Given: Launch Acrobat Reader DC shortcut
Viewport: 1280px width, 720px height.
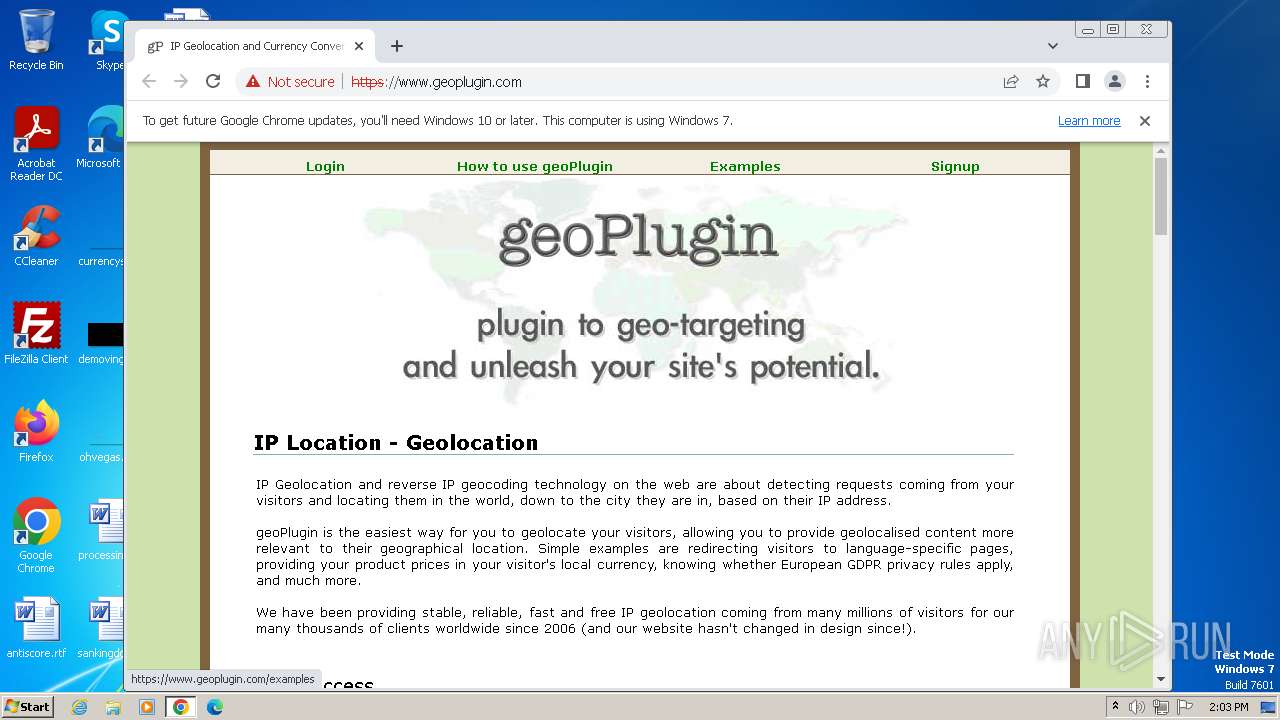Looking at the screenshot, I should coord(36,144).
